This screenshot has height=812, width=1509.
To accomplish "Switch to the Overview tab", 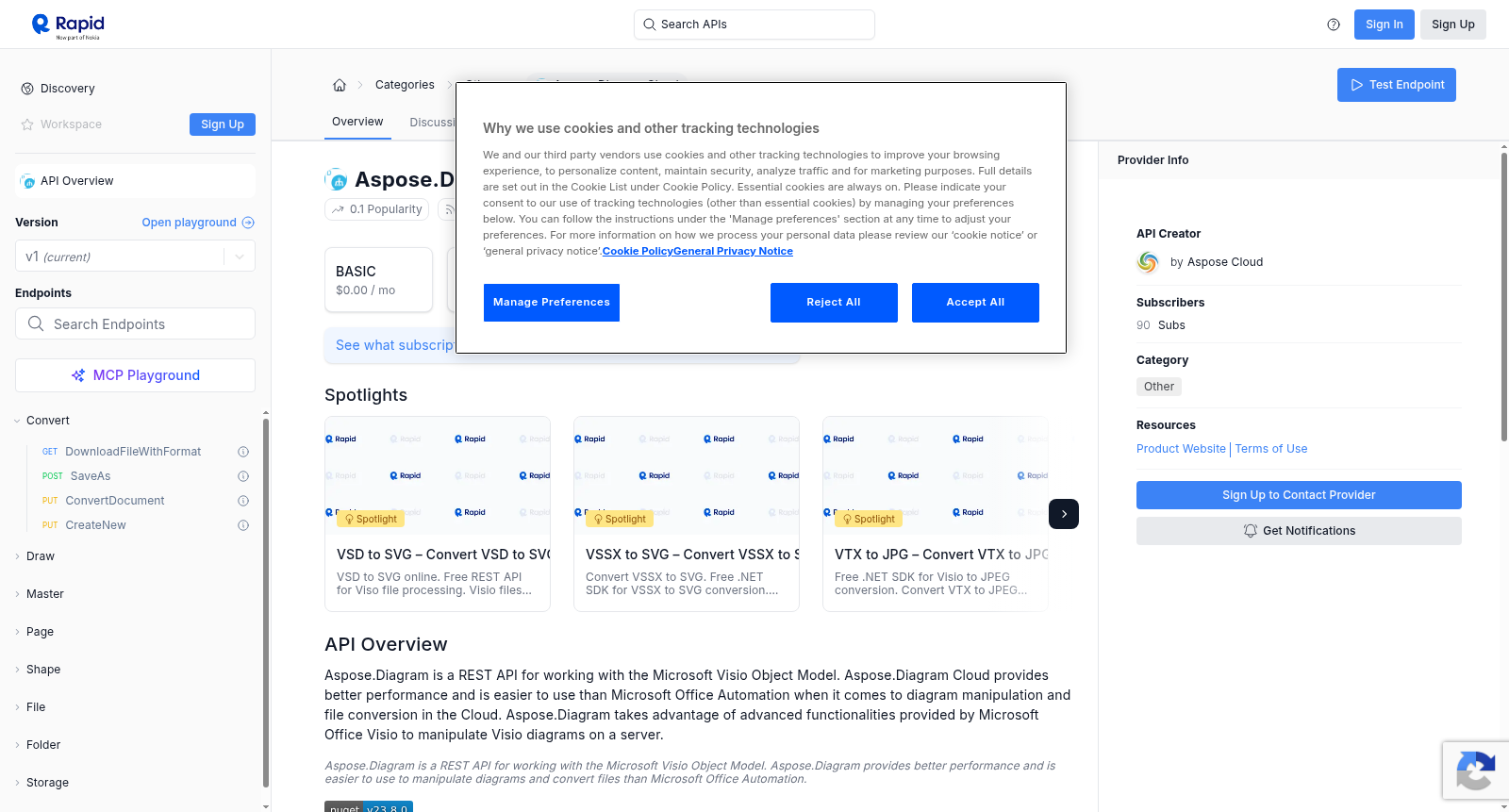I will [x=357, y=122].
